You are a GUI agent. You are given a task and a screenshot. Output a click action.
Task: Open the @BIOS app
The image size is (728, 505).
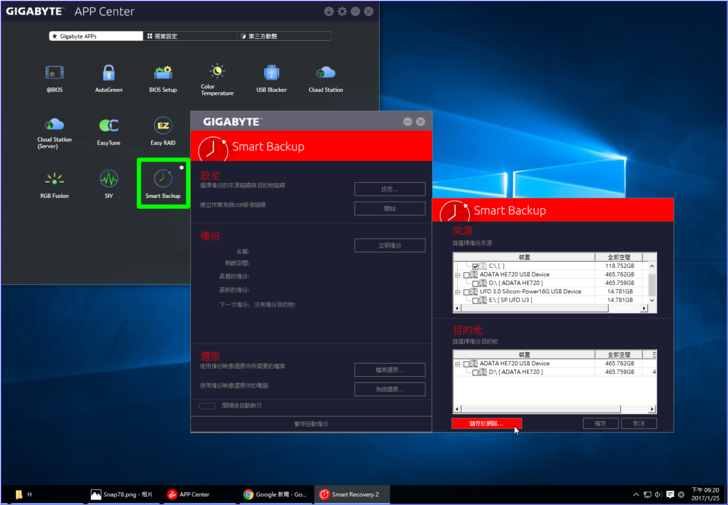point(54,76)
